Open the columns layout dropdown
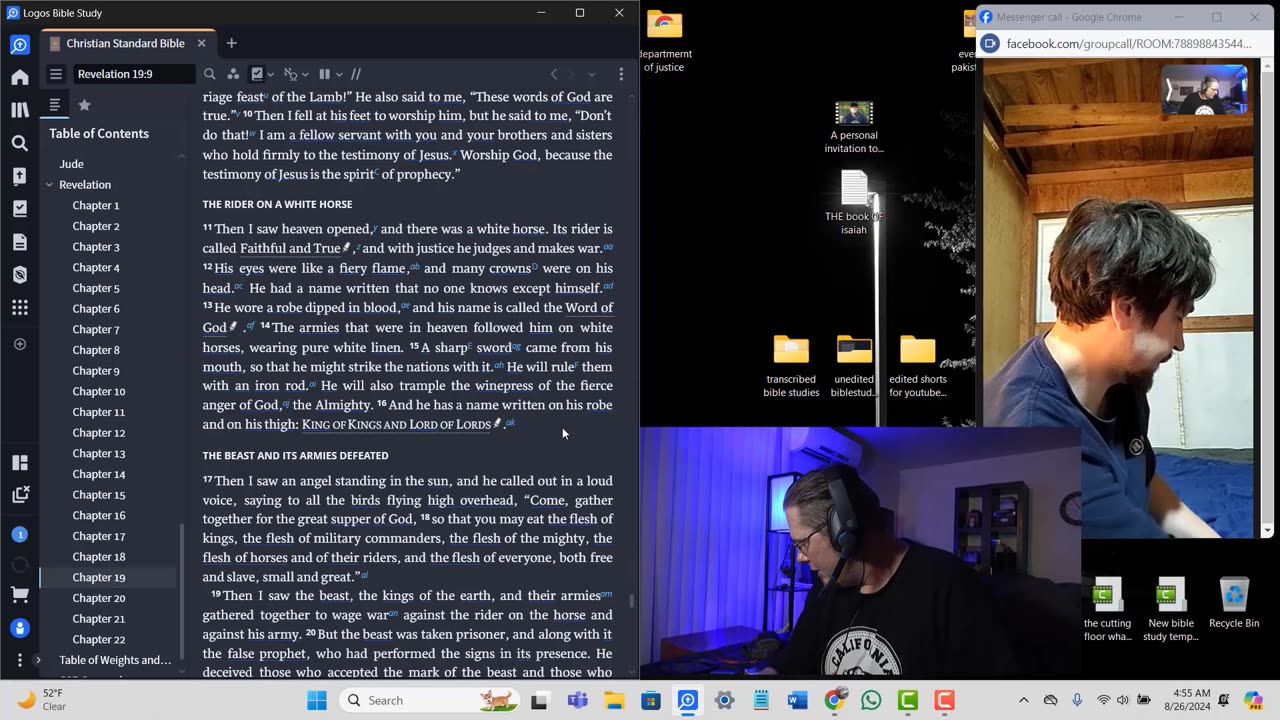 (x=339, y=74)
